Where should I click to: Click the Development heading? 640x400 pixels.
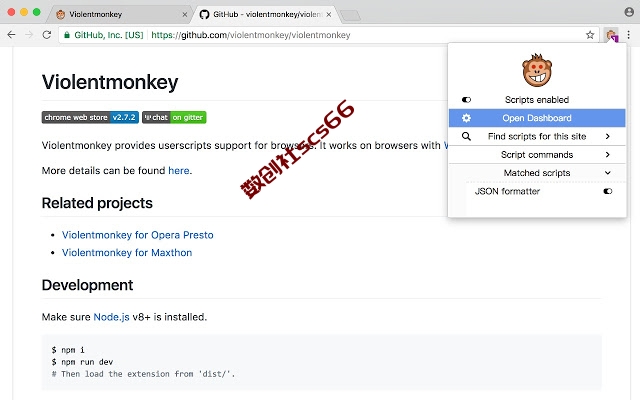[87, 285]
